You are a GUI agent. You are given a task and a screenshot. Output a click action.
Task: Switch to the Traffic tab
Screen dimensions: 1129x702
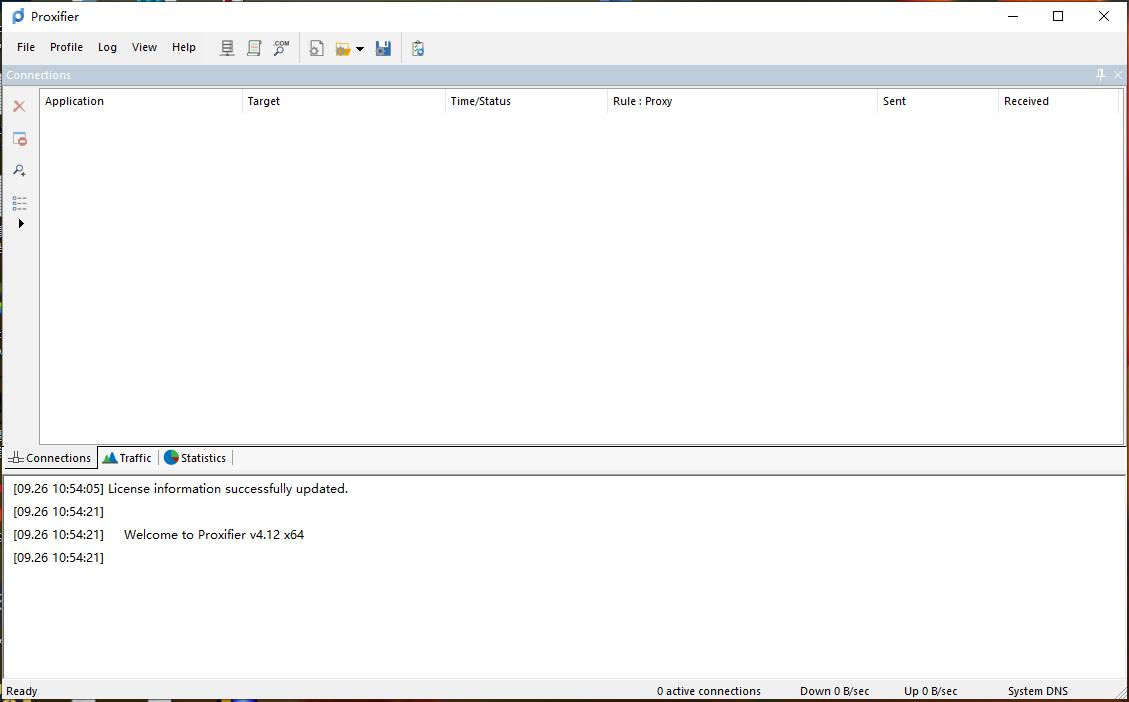[x=127, y=458]
